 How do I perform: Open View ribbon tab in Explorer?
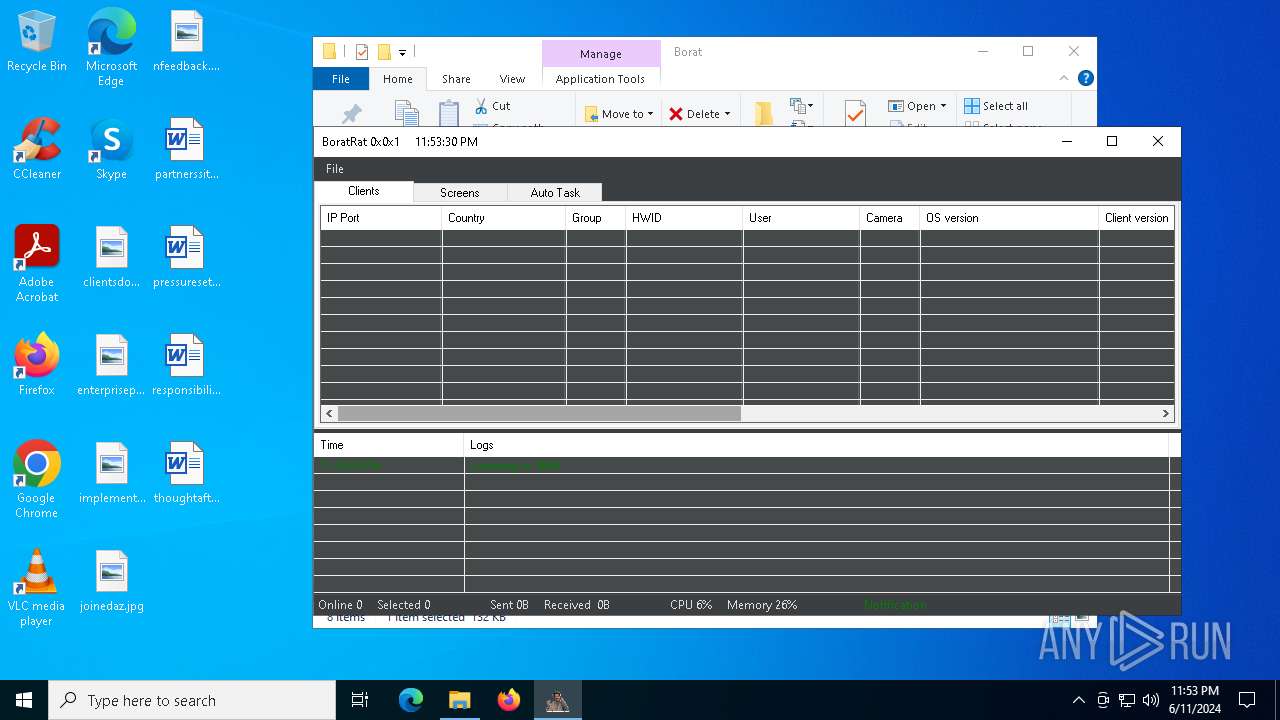512,79
